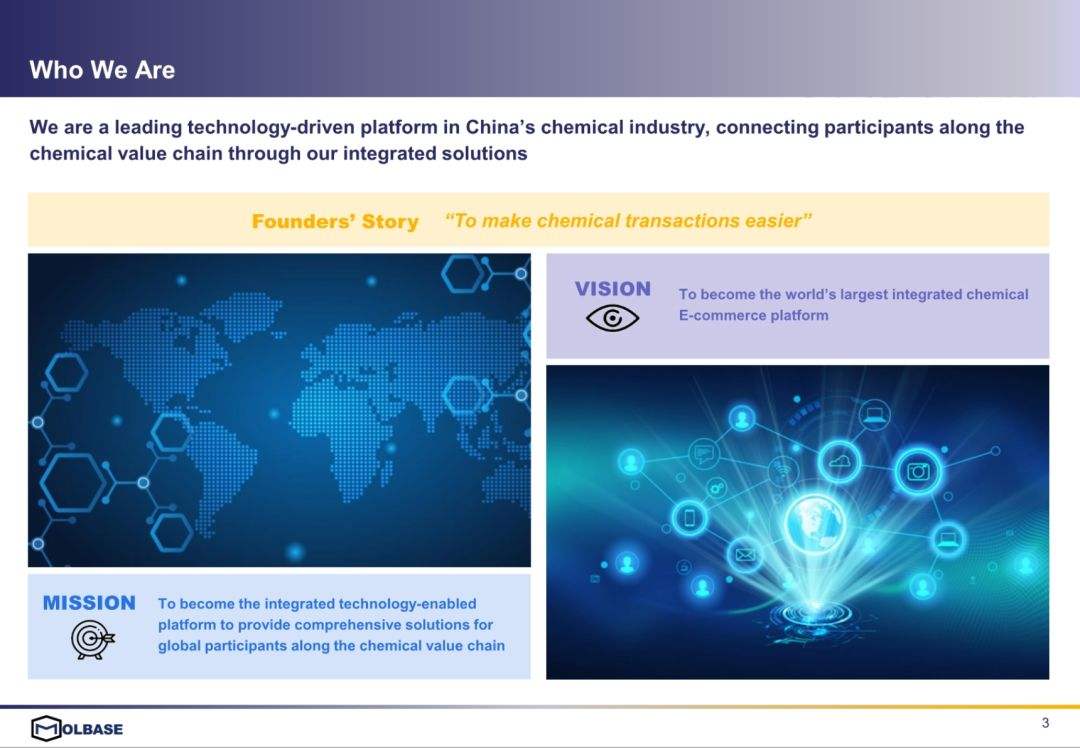This screenshot has height=748, width=1080.
Task: Click the dotted world map image
Action: coord(279,410)
